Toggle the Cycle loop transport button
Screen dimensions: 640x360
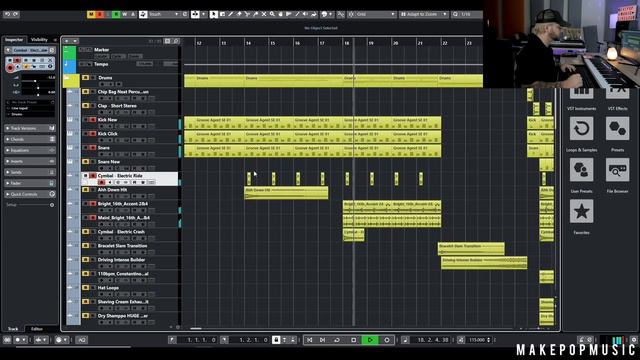click(337, 340)
